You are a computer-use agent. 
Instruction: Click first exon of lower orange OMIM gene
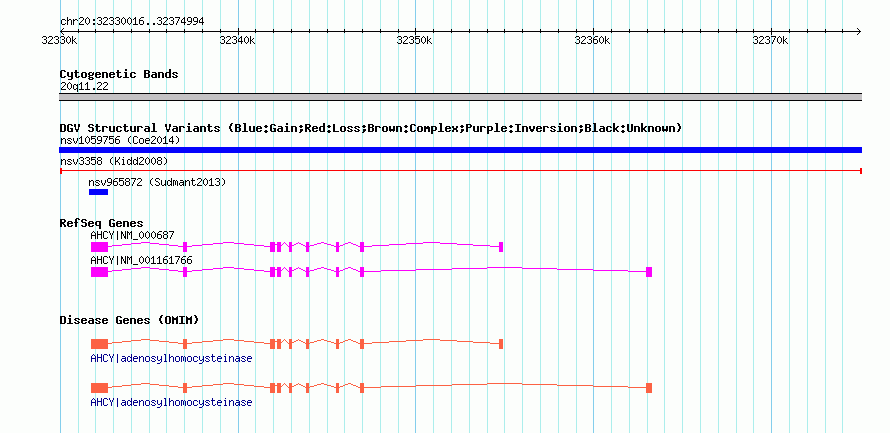[99, 388]
